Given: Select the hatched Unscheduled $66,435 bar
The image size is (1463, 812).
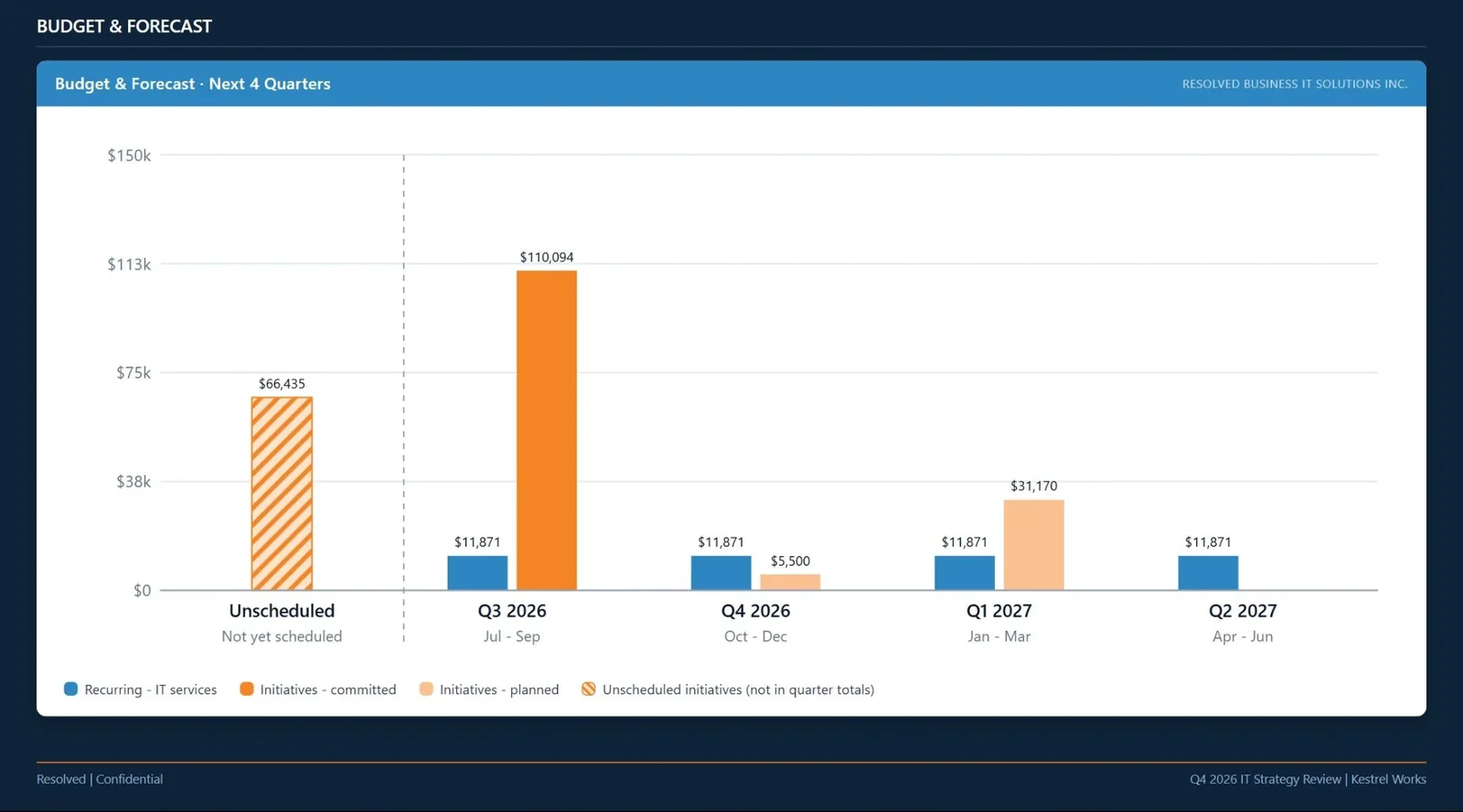Looking at the screenshot, I should [x=282, y=494].
